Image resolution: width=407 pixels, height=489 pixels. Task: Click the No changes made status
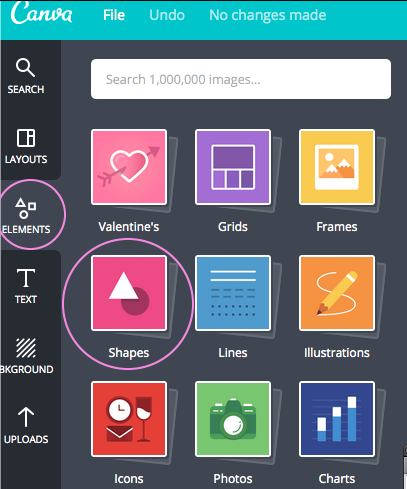[x=268, y=15]
